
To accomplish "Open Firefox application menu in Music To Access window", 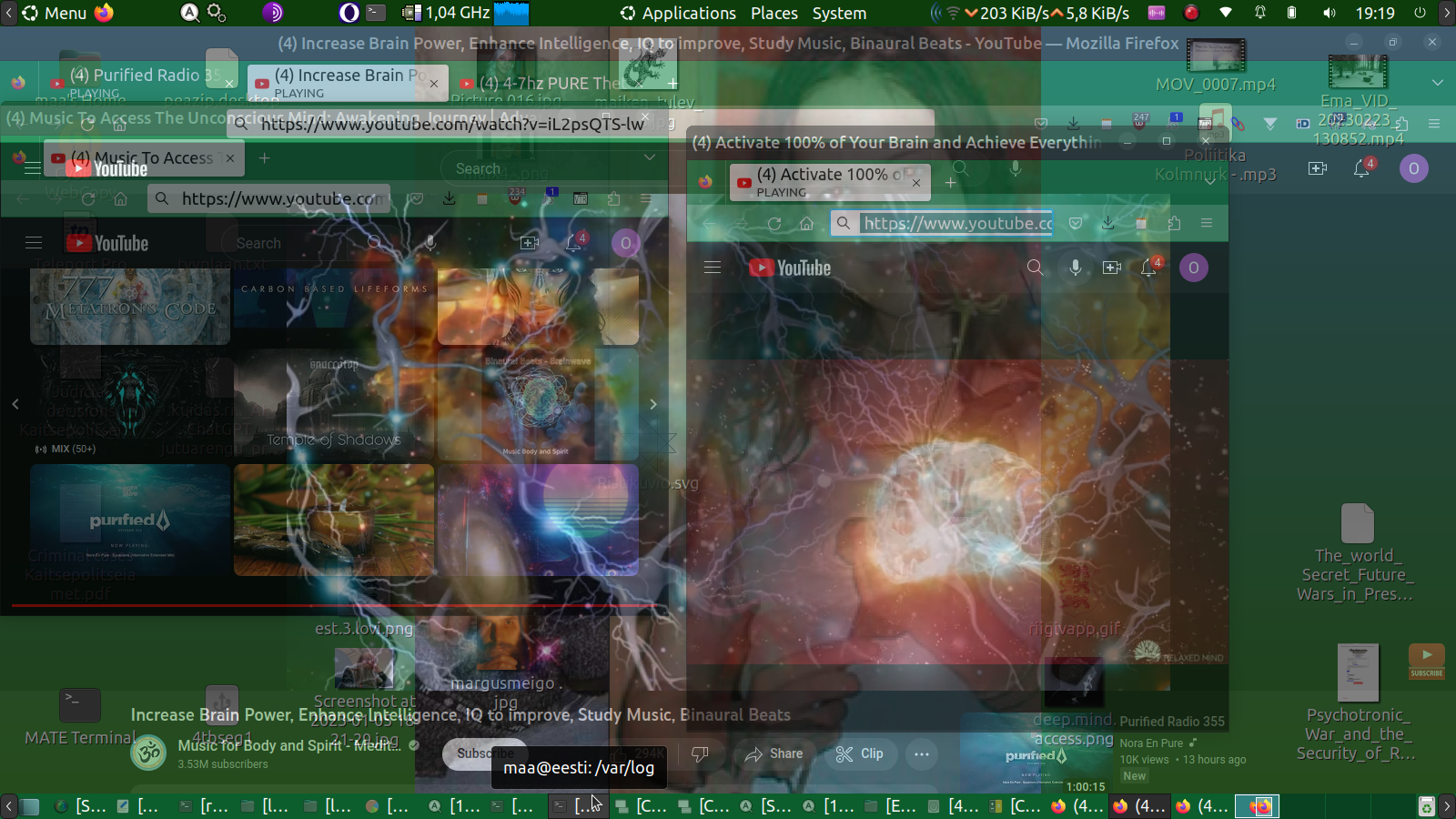I will pyautogui.click(x=646, y=199).
